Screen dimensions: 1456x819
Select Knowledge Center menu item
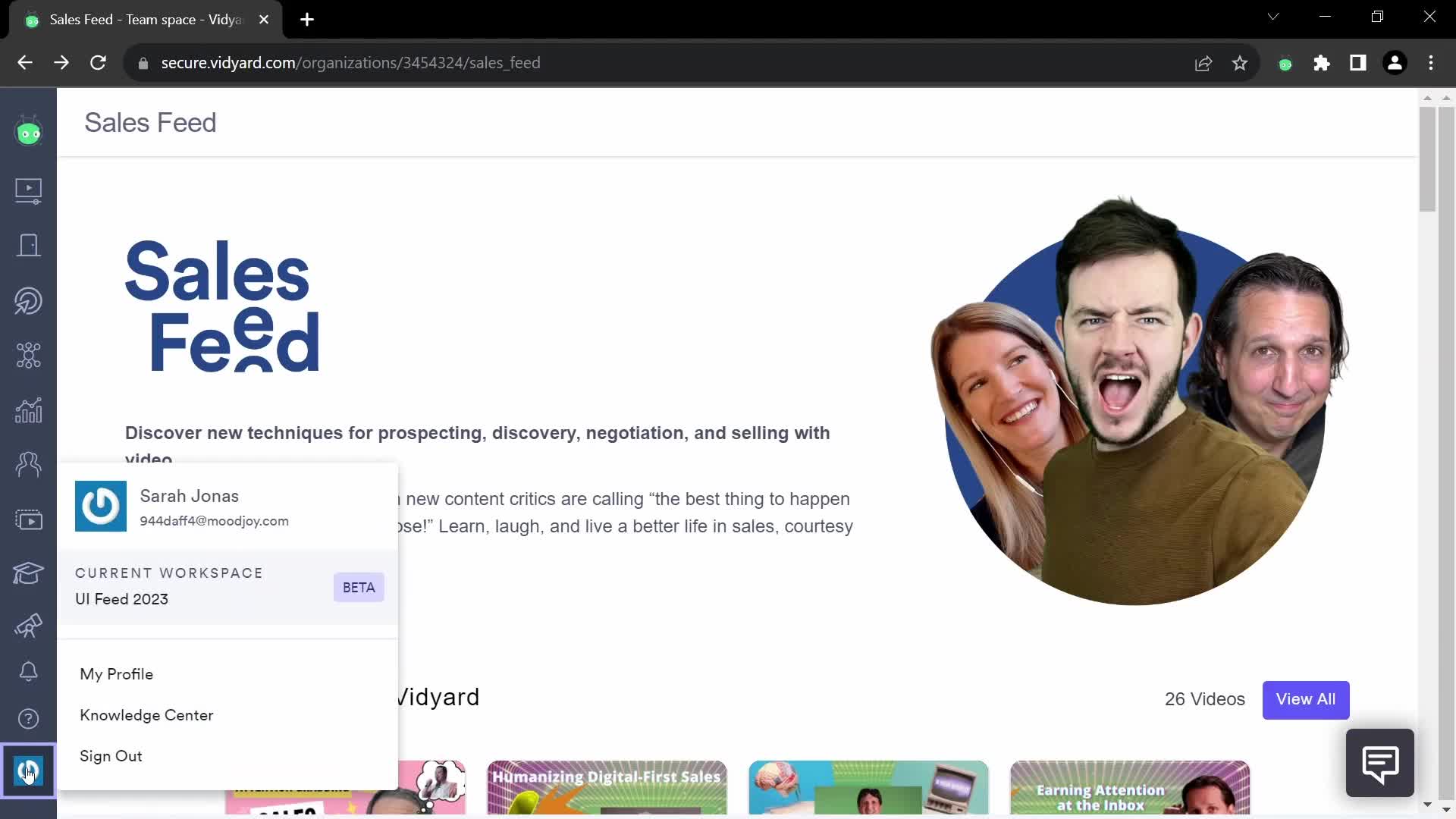[x=146, y=715]
